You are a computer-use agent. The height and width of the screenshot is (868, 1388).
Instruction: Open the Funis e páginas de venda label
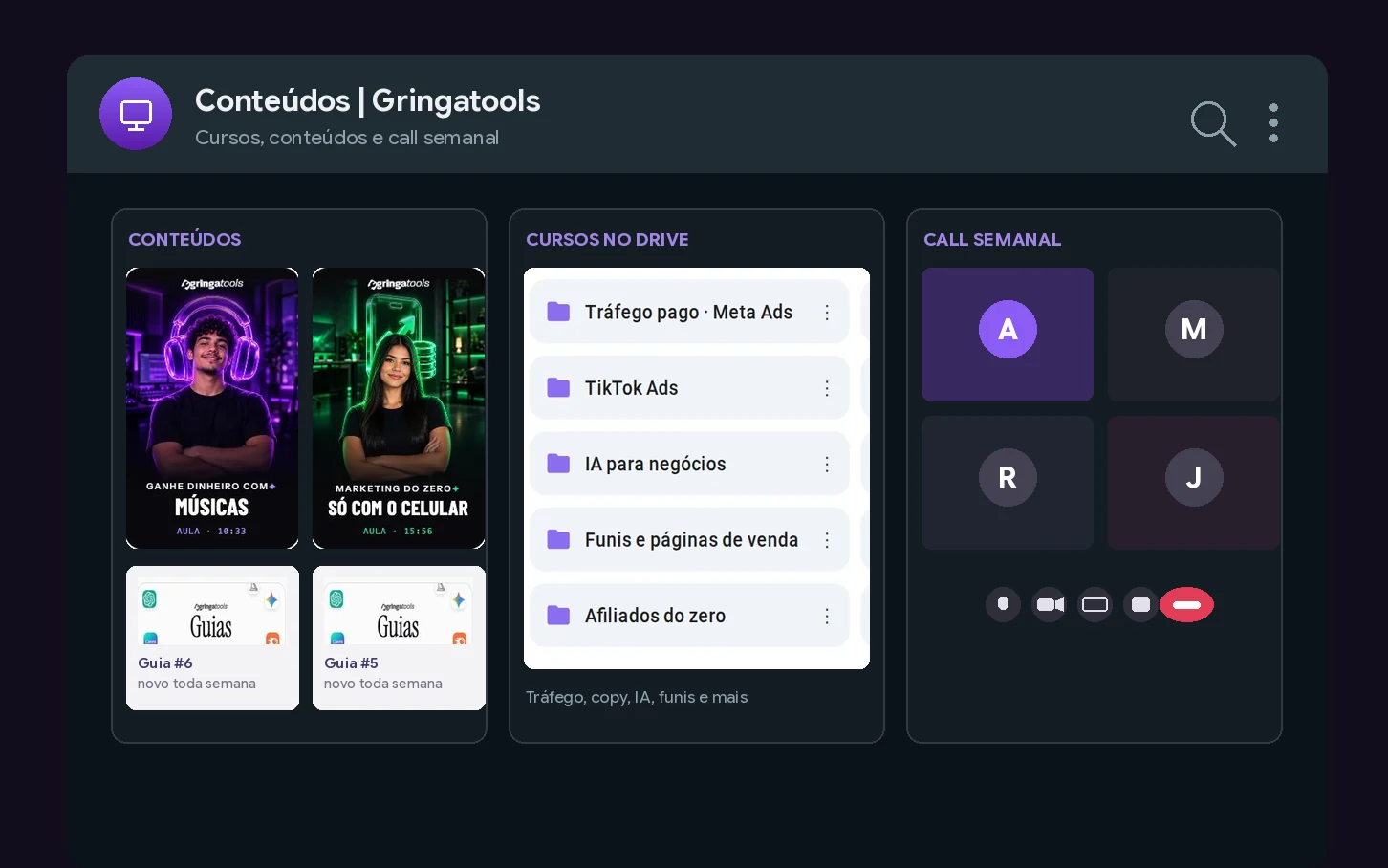tap(691, 539)
